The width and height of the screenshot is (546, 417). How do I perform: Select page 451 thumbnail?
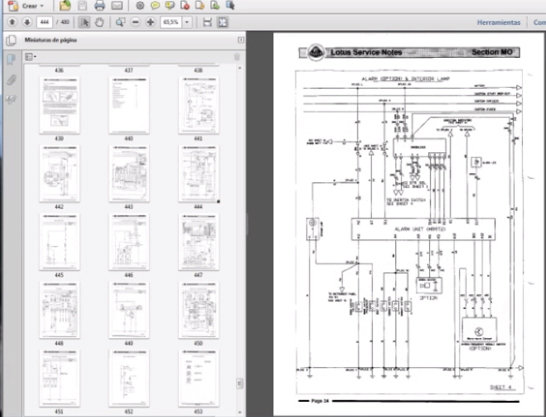59,378
